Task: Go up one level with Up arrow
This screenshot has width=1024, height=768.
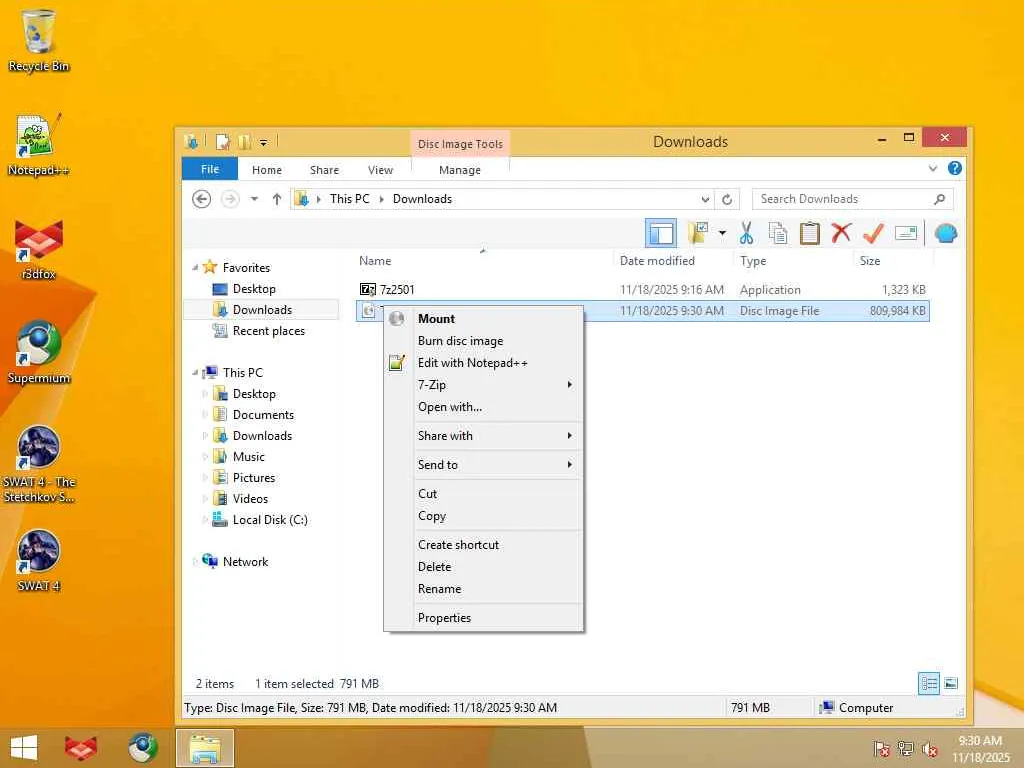Action: 277,199
